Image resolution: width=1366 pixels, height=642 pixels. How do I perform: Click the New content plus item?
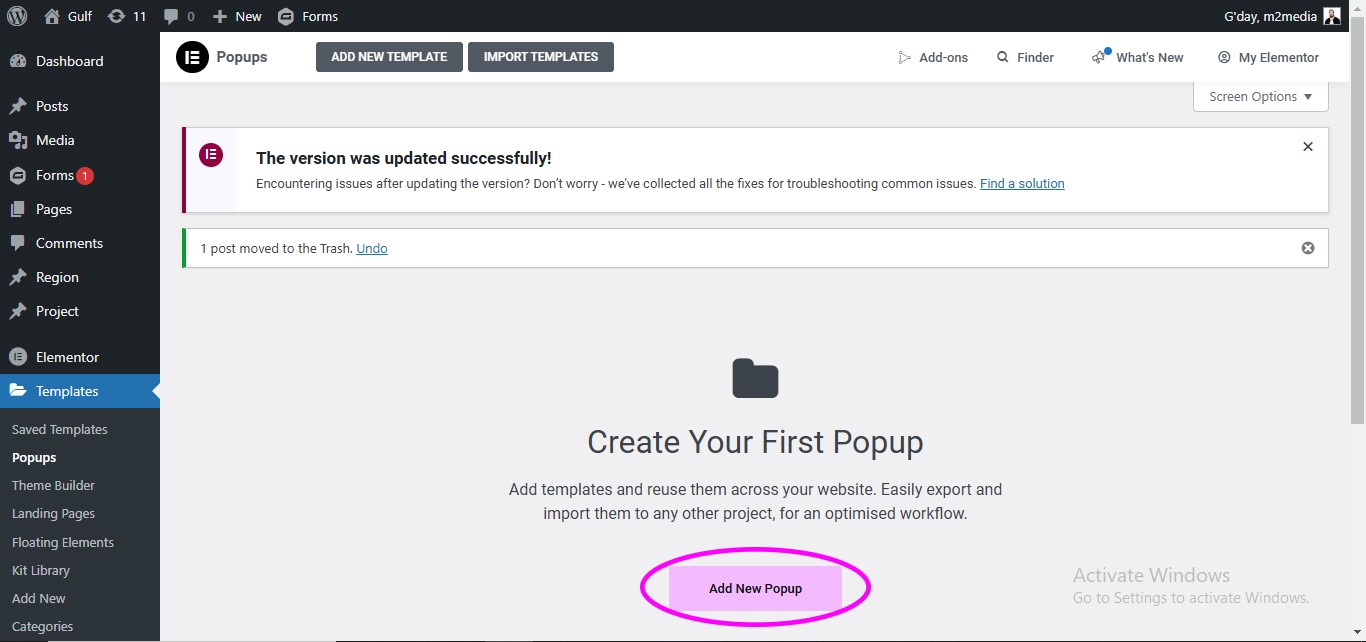[x=237, y=16]
